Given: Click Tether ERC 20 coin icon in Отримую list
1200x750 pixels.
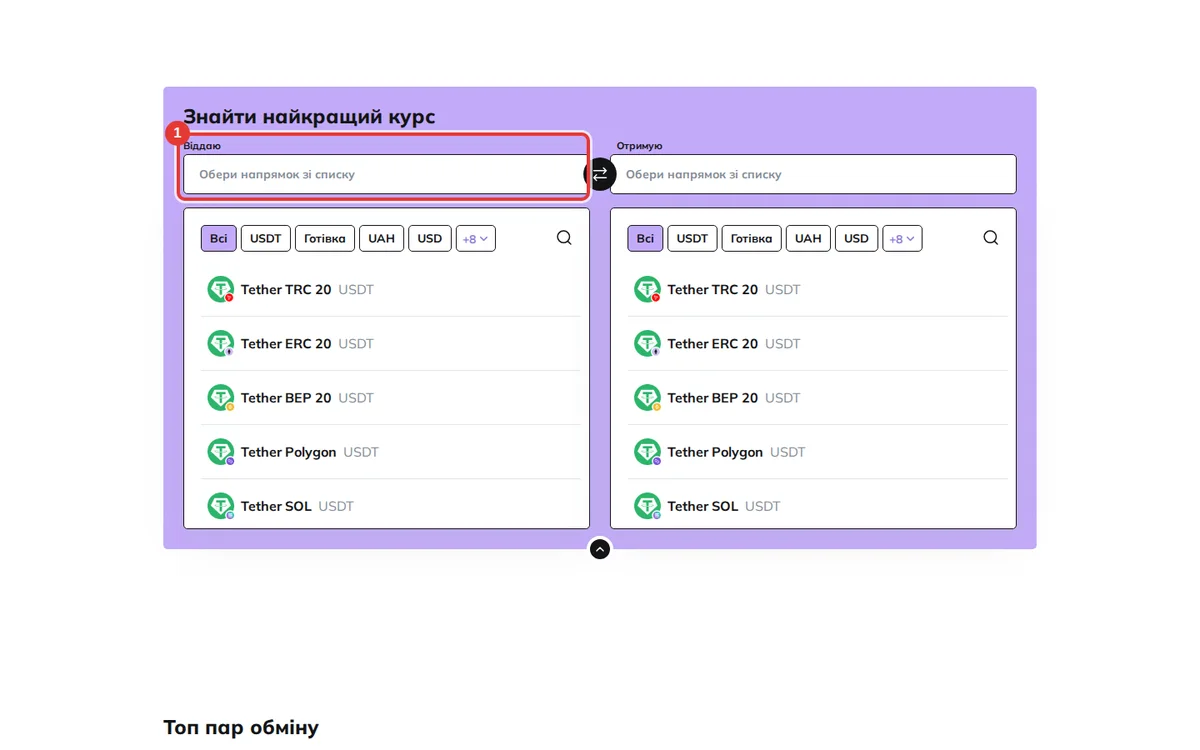Looking at the screenshot, I should click(647, 344).
